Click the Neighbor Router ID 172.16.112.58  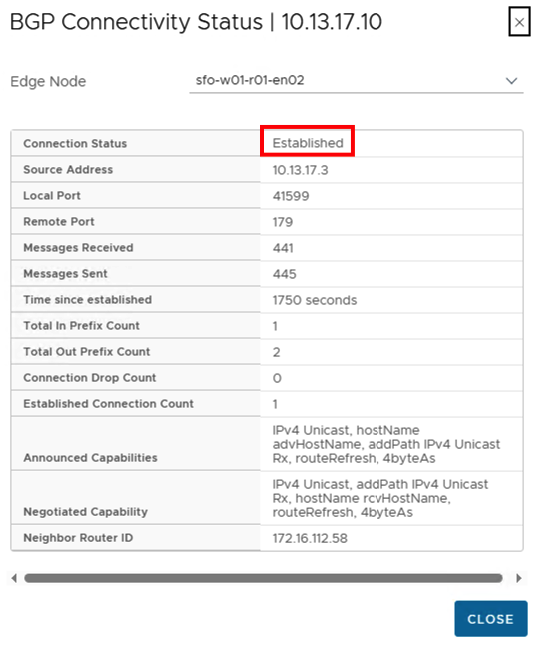(x=310, y=538)
